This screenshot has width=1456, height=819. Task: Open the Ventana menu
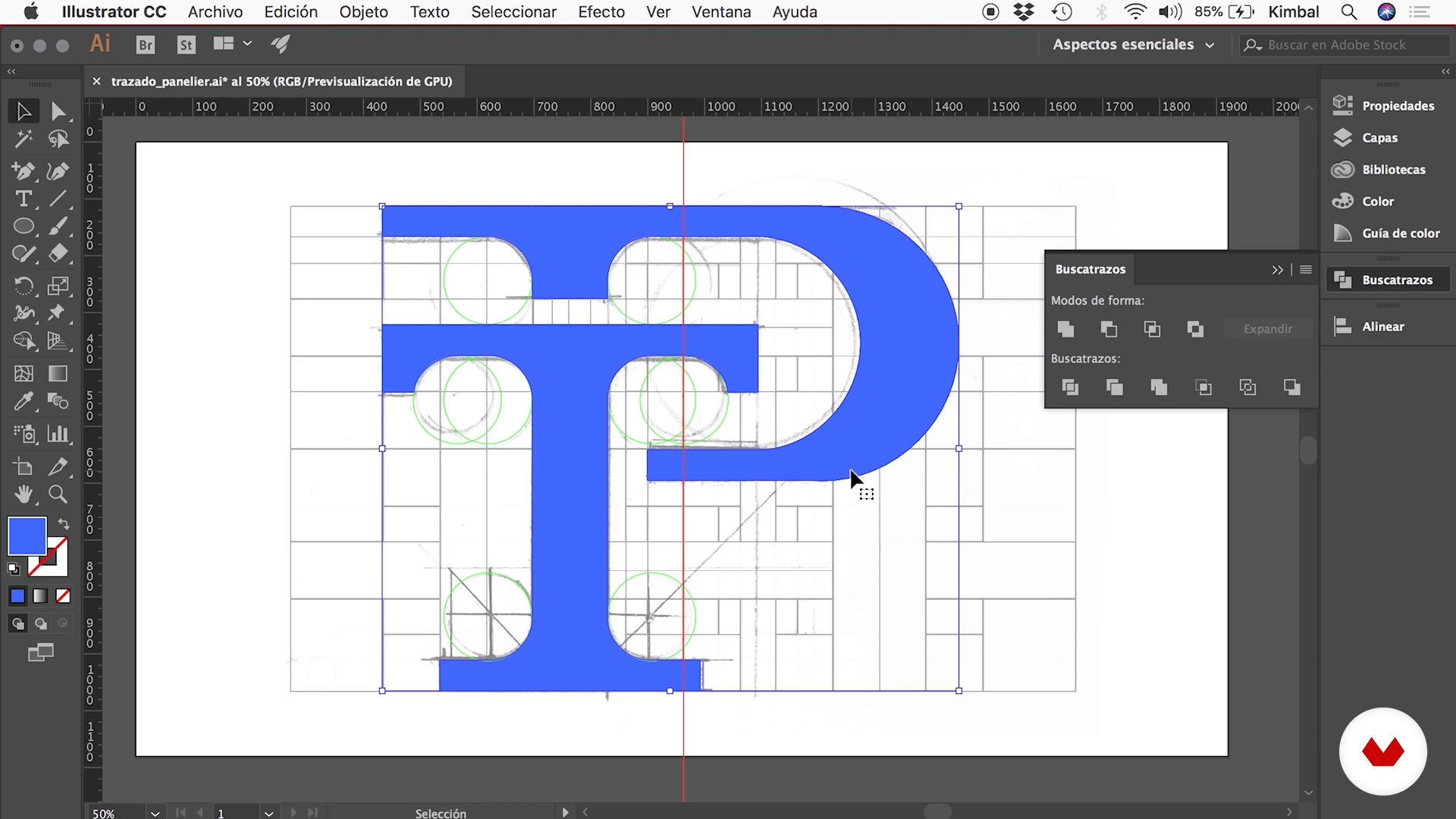(721, 12)
